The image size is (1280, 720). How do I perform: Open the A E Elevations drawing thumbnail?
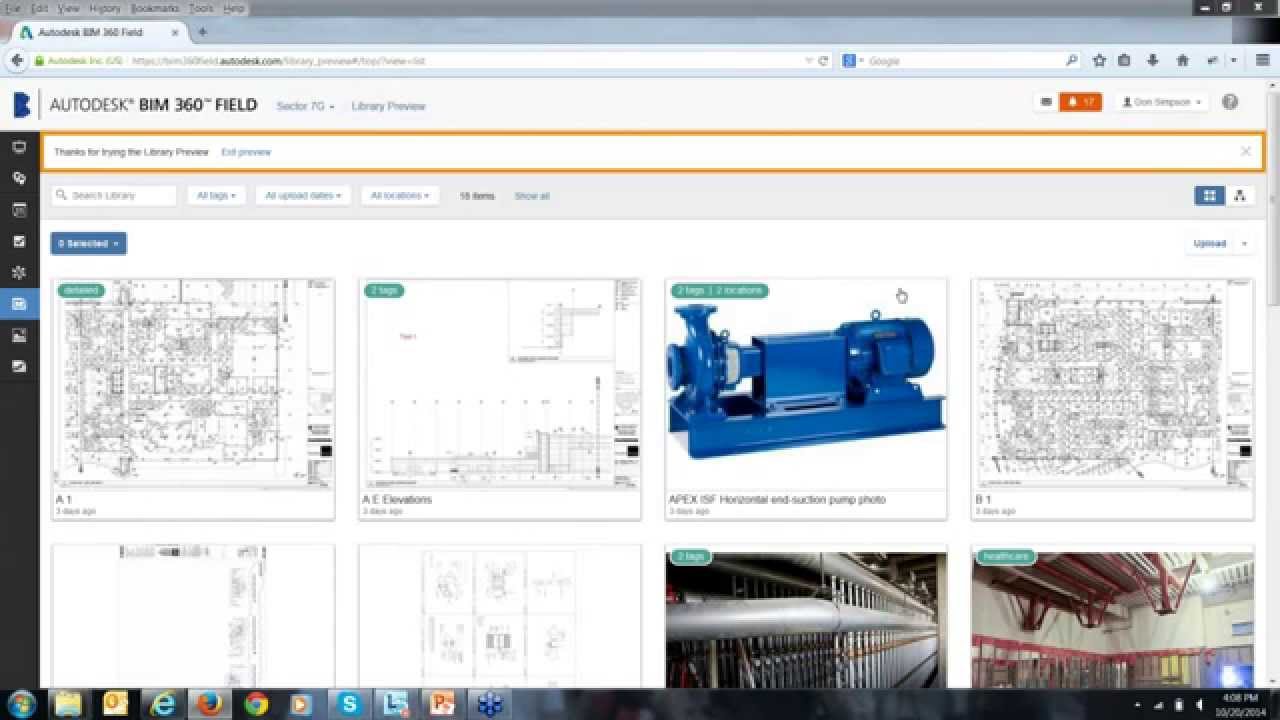(x=500, y=383)
